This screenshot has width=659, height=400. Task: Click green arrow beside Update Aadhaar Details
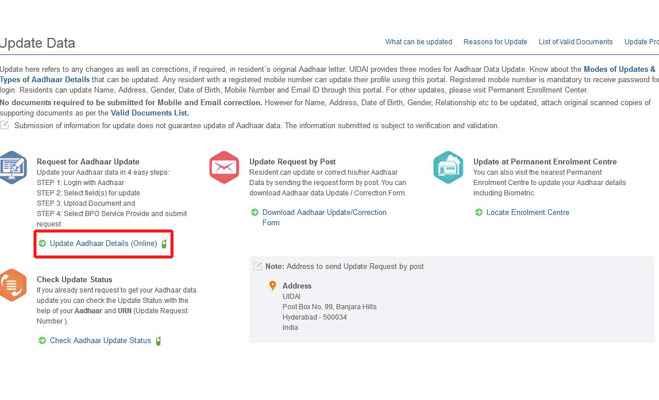(x=42, y=243)
